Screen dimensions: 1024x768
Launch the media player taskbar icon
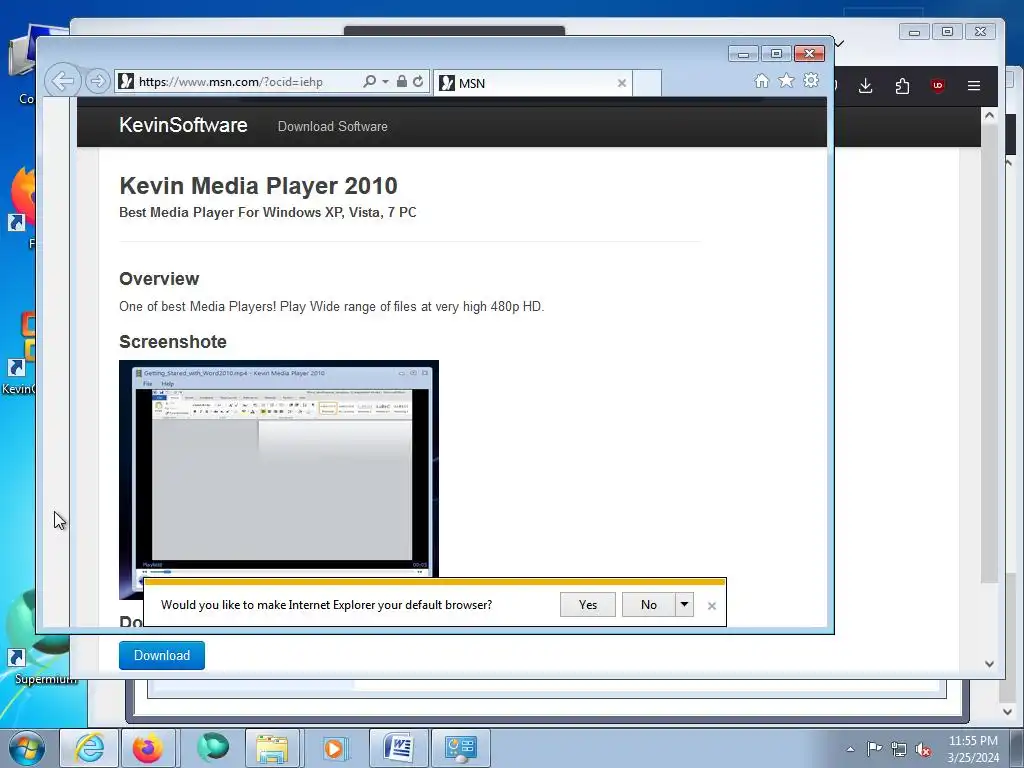pyautogui.click(x=334, y=748)
